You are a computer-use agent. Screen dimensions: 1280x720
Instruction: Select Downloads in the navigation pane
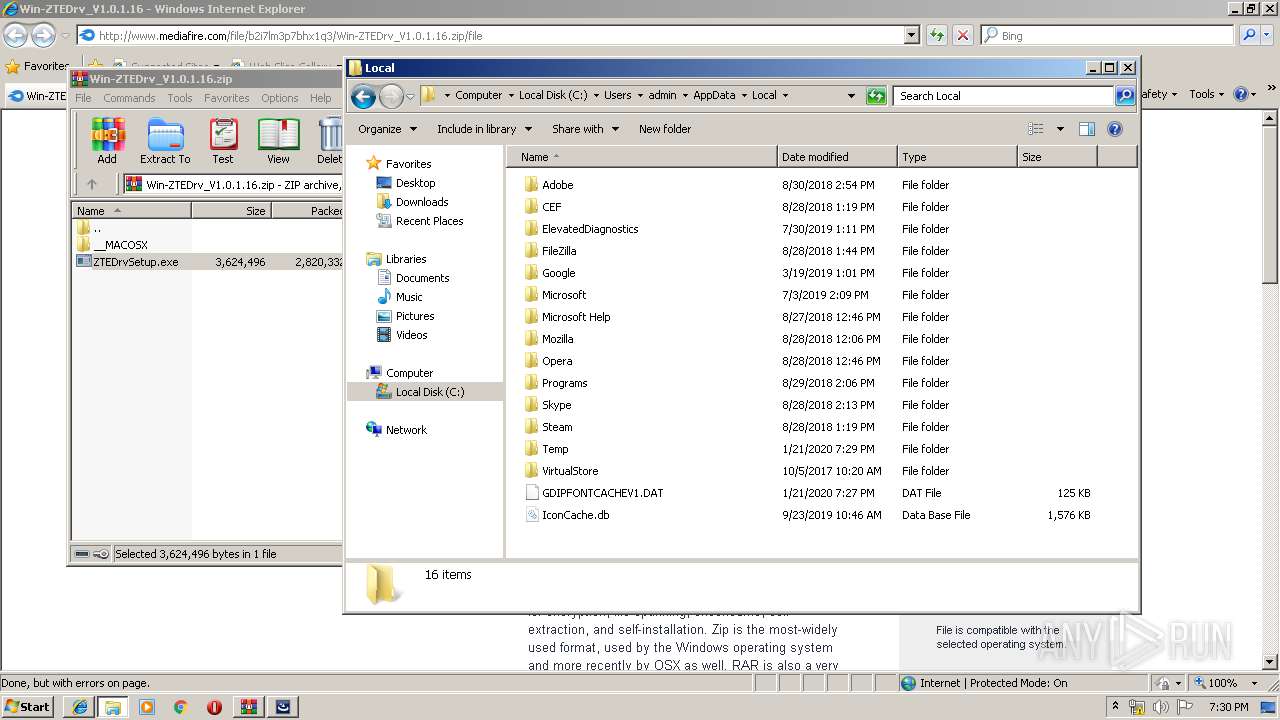(x=422, y=202)
